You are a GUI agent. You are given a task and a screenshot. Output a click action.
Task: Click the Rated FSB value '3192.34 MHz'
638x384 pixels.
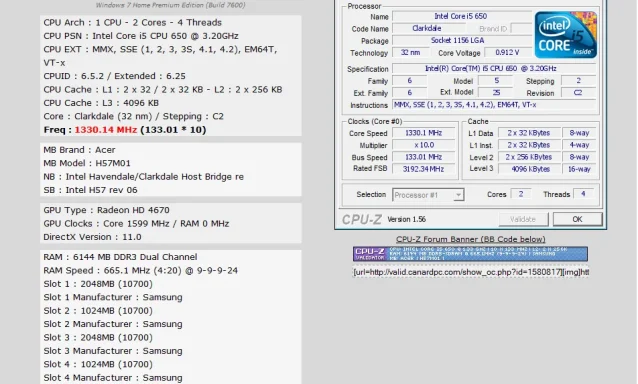point(424,169)
